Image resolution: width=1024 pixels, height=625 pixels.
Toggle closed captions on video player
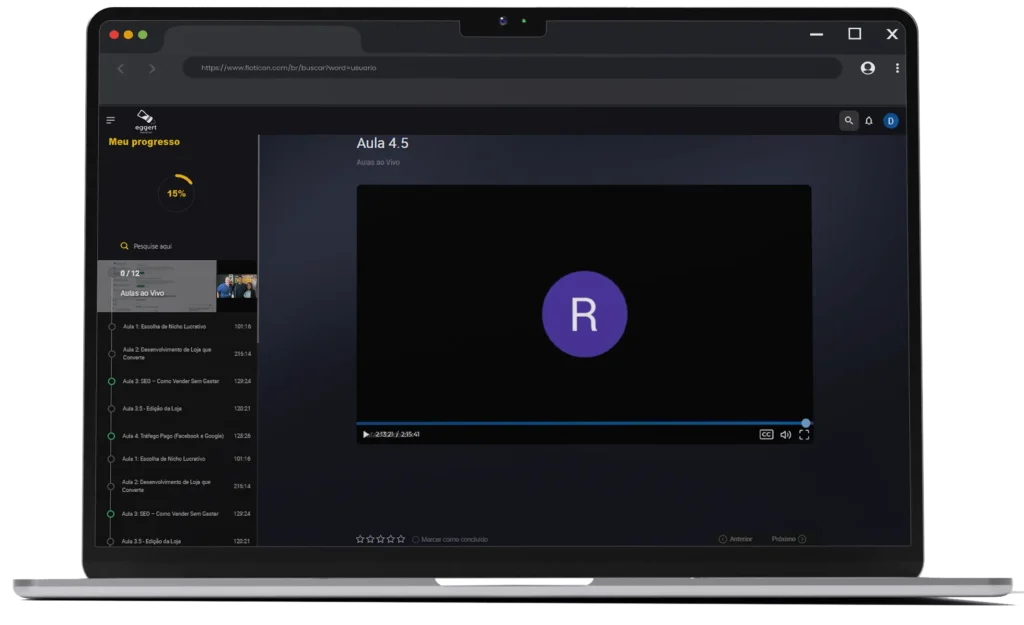(766, 435)
